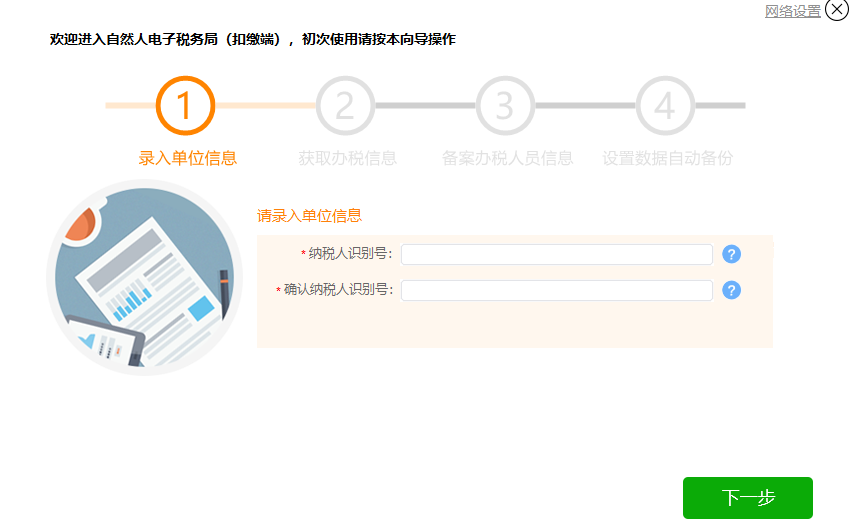Select step 4 circle in wizard
The height and width of the screenshot is (528, 850).
[x=665, y=105]
